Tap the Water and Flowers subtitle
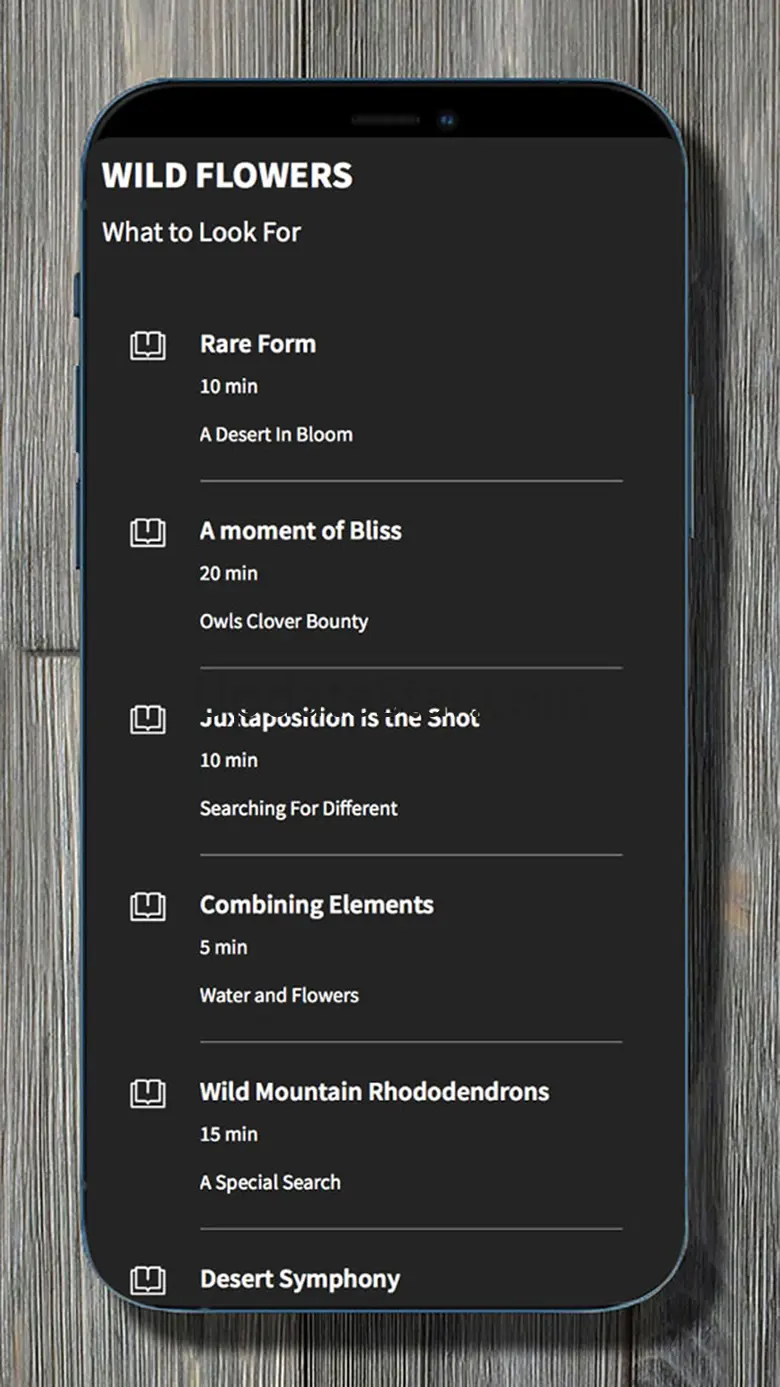Viewport: 780px width, 1387px height. pyautogui.click(x=279, y=996)
